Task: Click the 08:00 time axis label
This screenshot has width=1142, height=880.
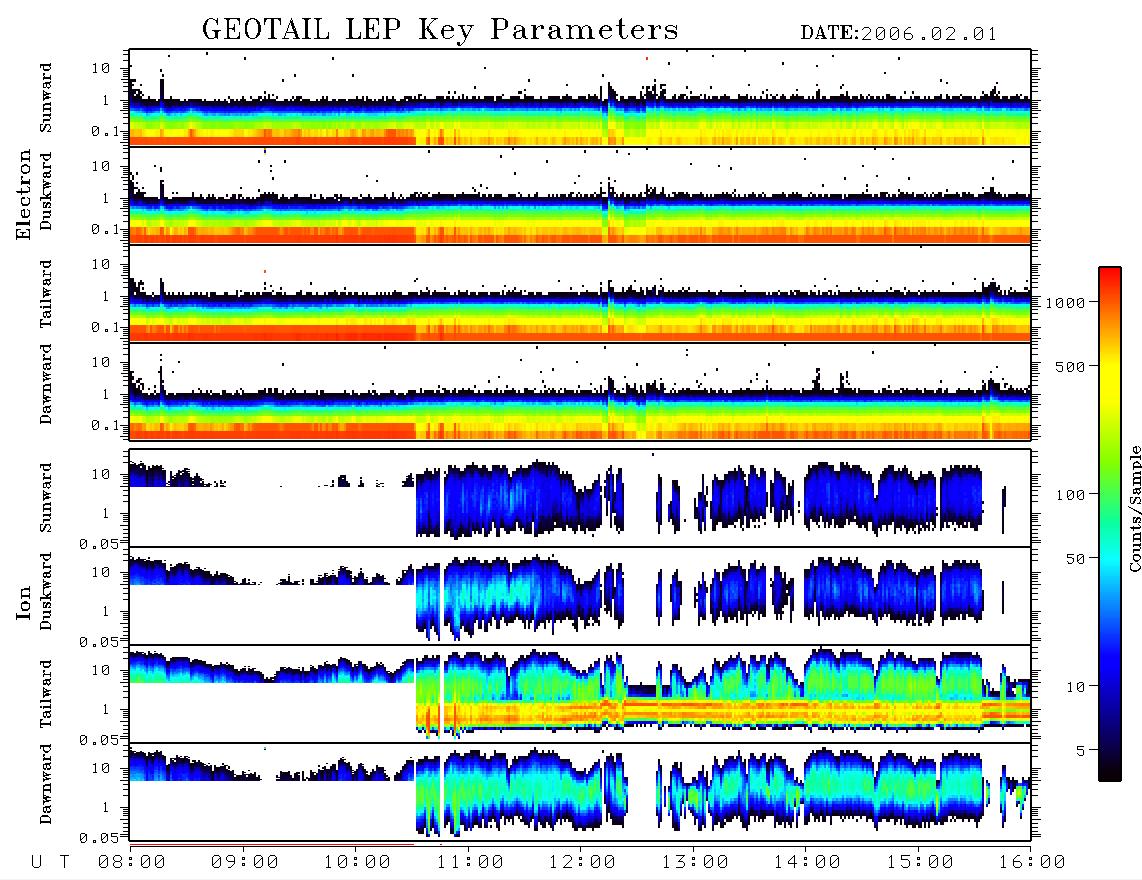Action: (131, 862)
